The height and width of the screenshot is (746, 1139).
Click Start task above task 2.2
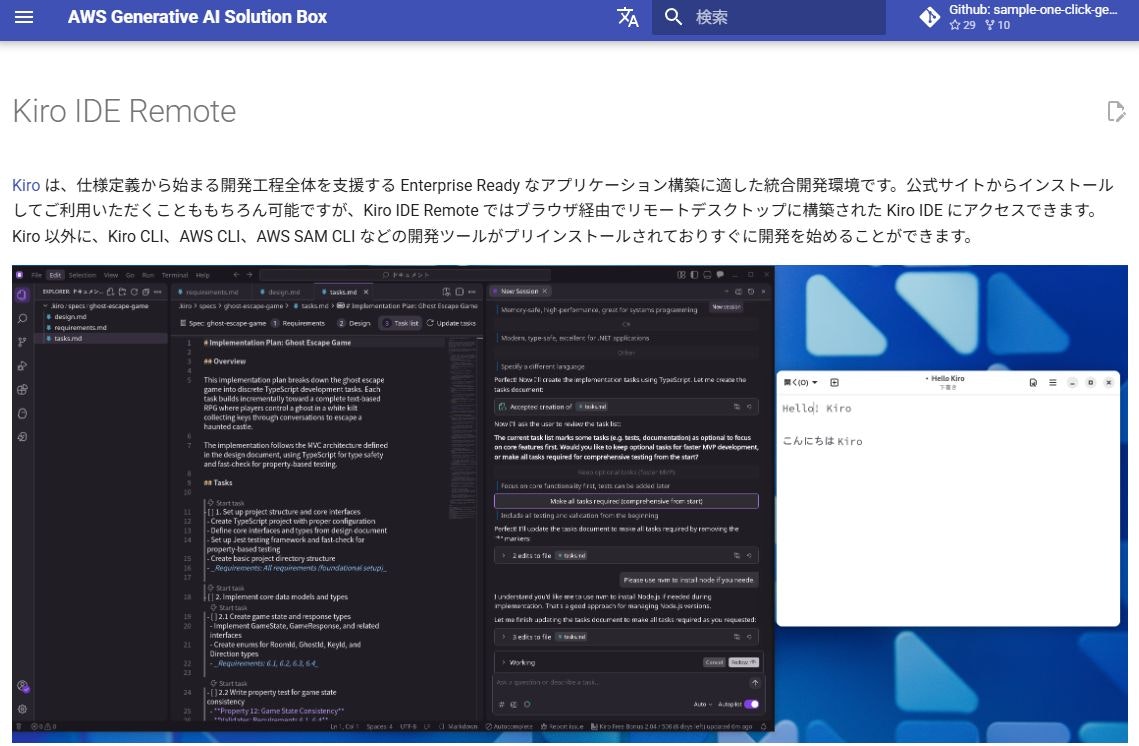tap(228, 684)
